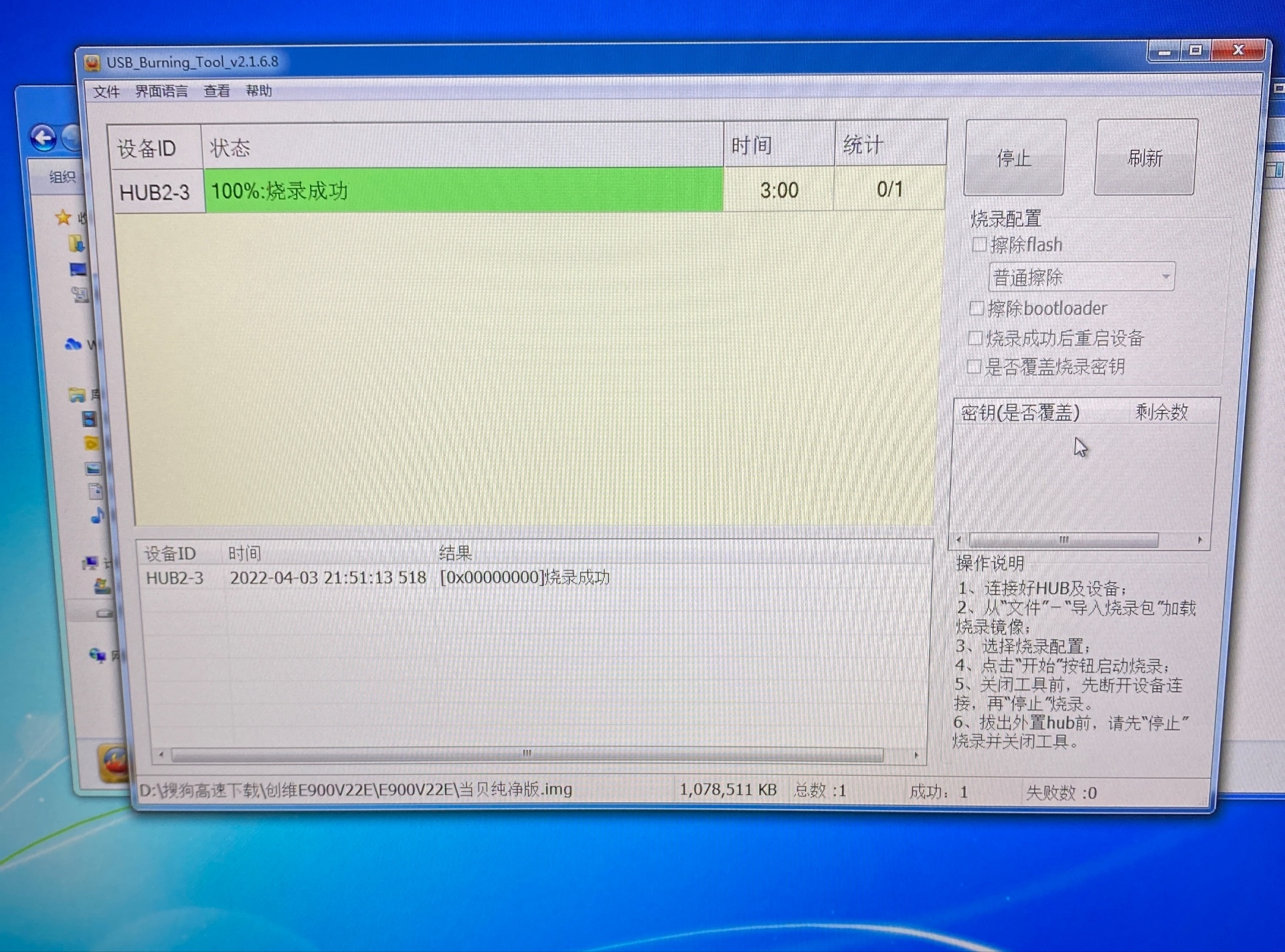Screen dimensions: 1285x952
Task: Open Desktop icon in Explorer sidebar
Action: [78, 269]
